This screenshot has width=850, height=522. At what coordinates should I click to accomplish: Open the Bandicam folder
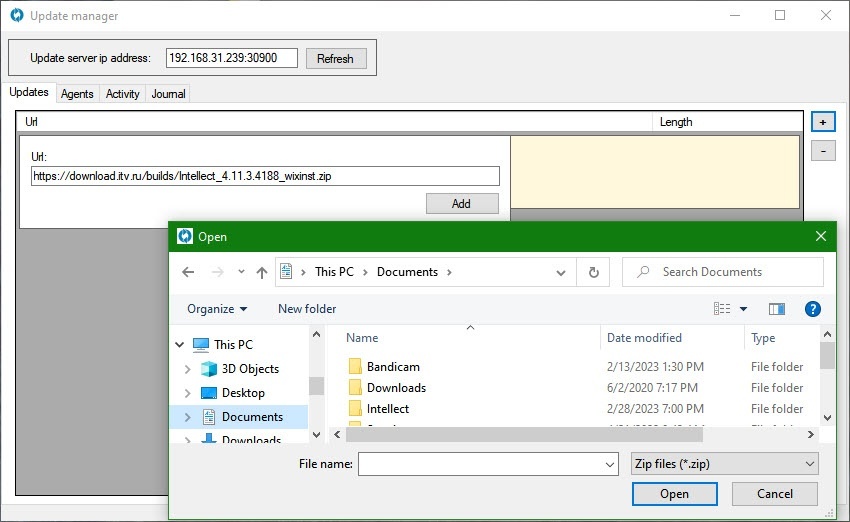pyautogui.click(x=392, y=367)
